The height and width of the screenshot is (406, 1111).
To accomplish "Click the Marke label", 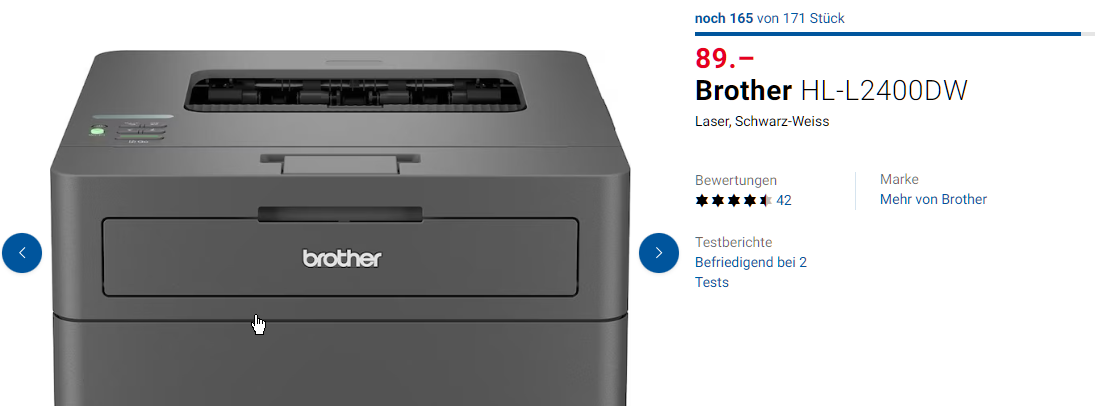I will [x=899, y=179].
